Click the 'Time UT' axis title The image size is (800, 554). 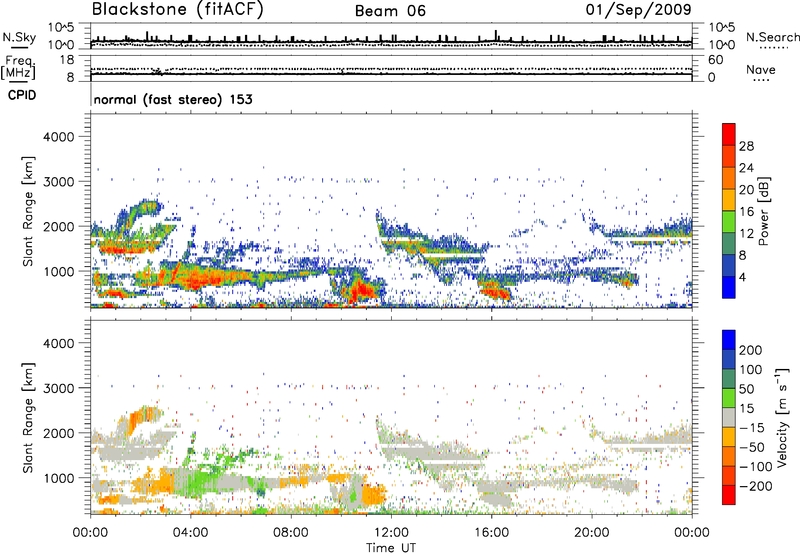pyautogui.click(x=391, y=548)
